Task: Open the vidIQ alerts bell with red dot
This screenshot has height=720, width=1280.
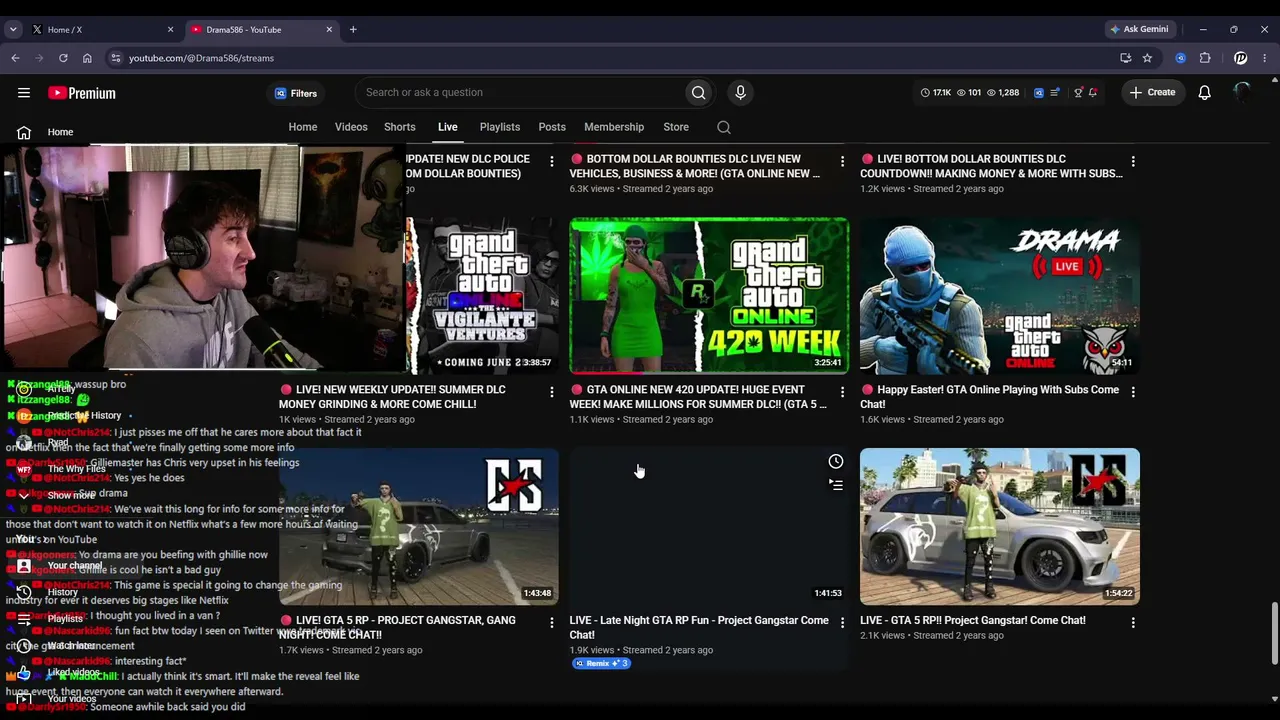Action: (x=1093, y=93)
